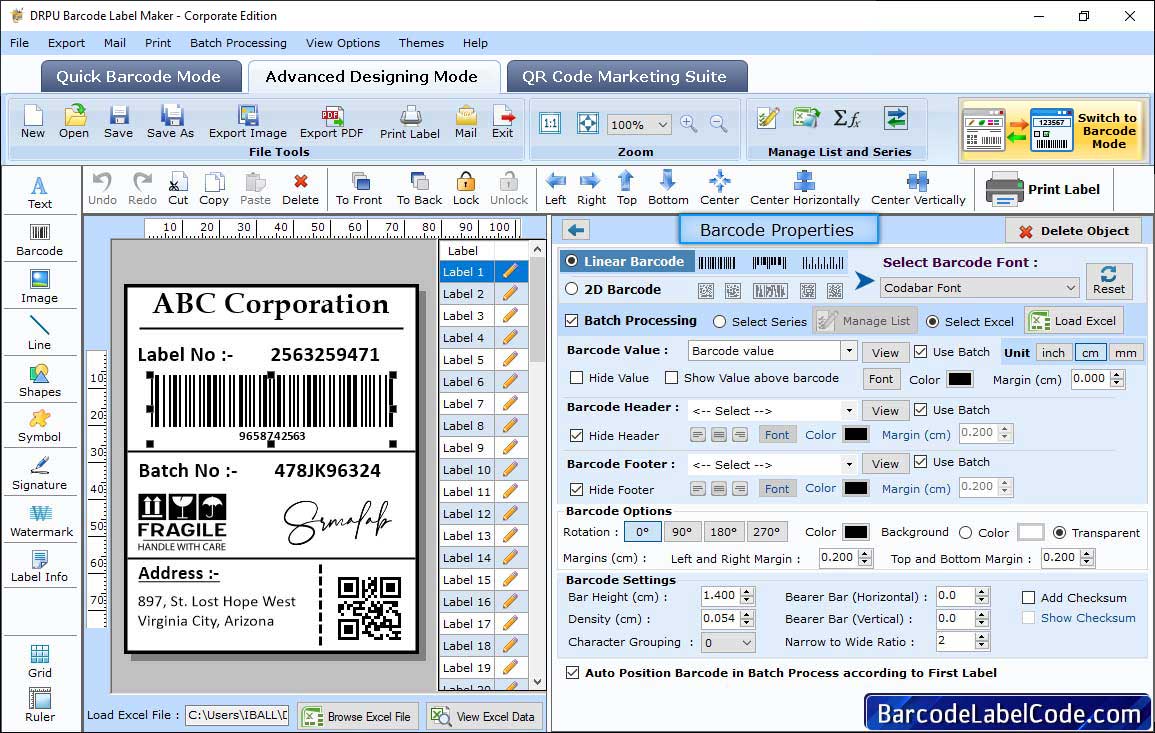Select the Barcode tool in sidebar
The image size is (1155, 733).
coord(40,240)
